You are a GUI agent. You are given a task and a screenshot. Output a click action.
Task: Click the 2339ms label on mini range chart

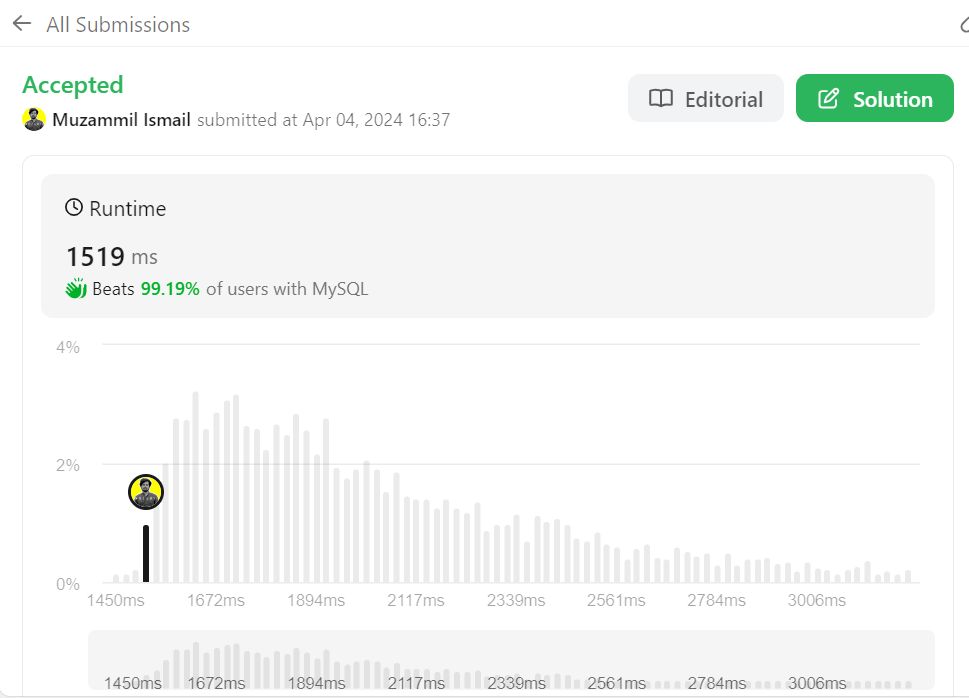pos(517,683)
